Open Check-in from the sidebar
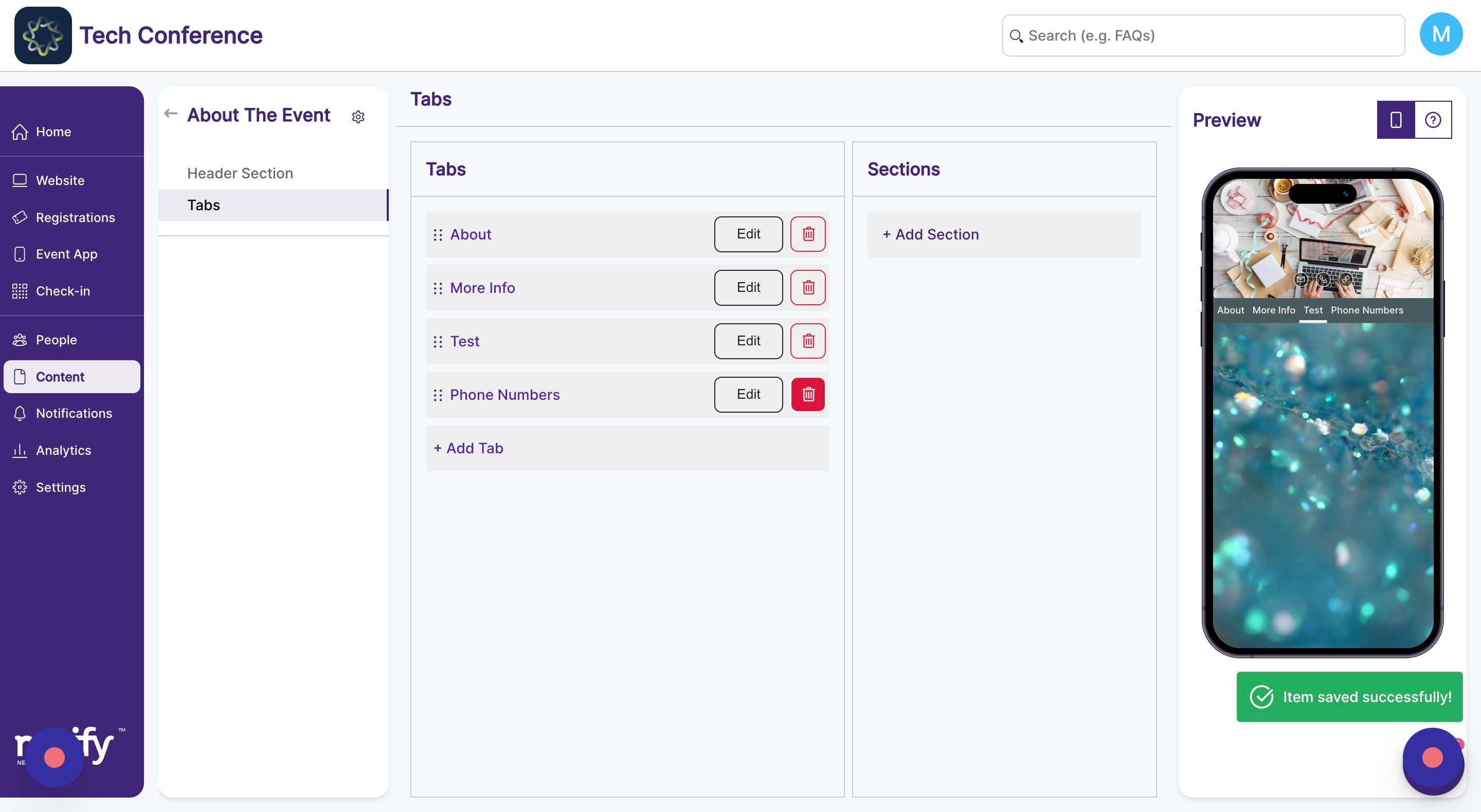Image resolution: width=1481 pixels, height=812 pixels. point(63,291)
